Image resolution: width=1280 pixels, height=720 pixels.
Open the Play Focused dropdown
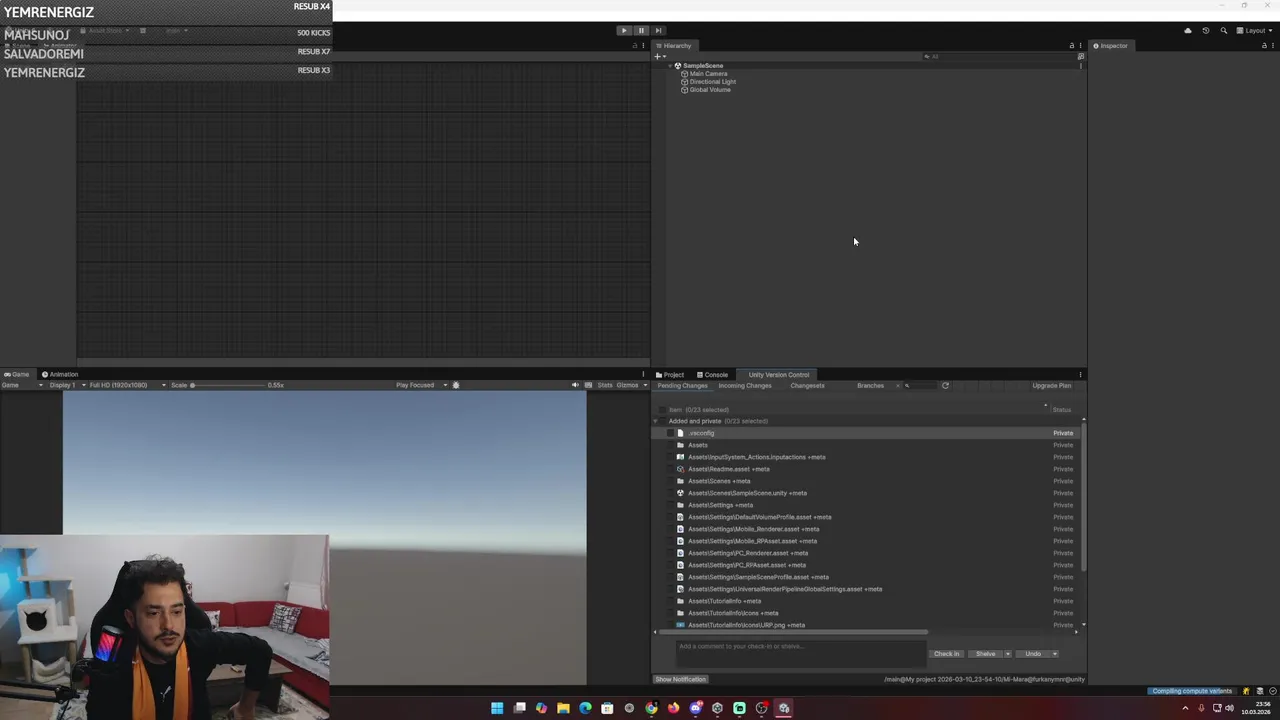(x=421, y=385)
